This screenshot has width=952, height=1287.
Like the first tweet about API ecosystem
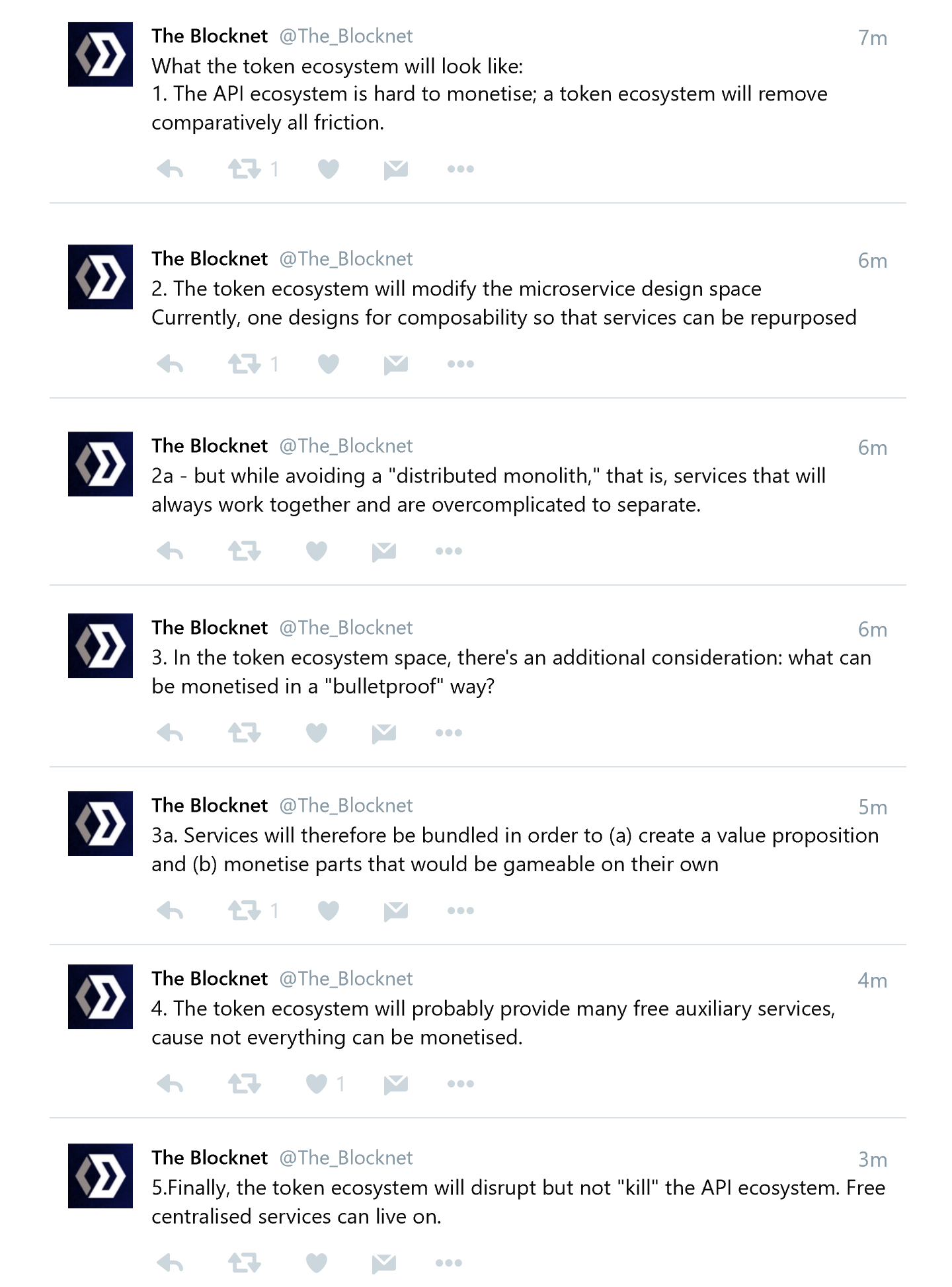click(329, 170)
